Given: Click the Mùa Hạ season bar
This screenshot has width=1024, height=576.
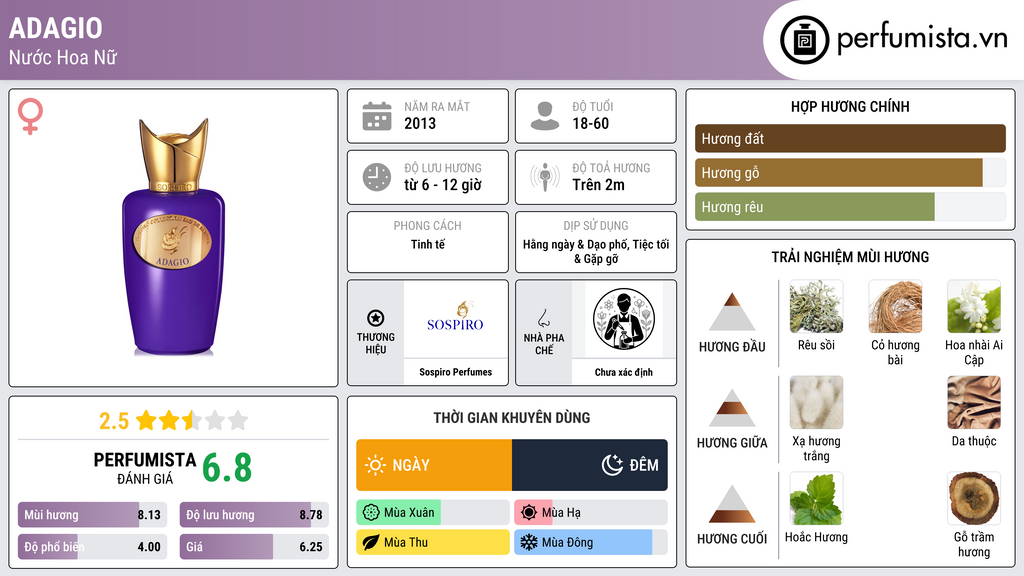Looking at the screenshot, I should tap(590, 513).
